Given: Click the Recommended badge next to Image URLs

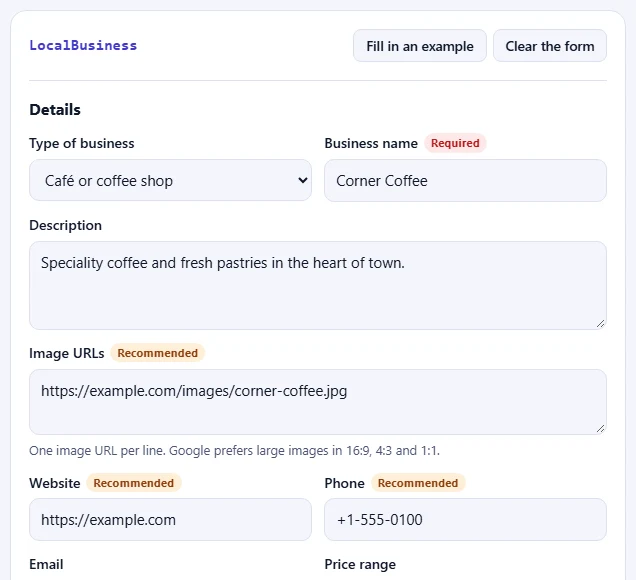Looking at the screenshot, I should (157, 353).
